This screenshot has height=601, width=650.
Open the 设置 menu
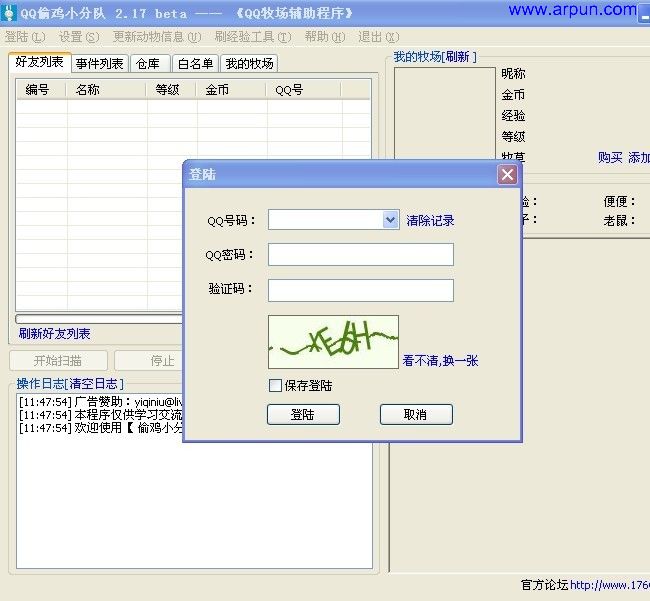click(x=78, y=37)
